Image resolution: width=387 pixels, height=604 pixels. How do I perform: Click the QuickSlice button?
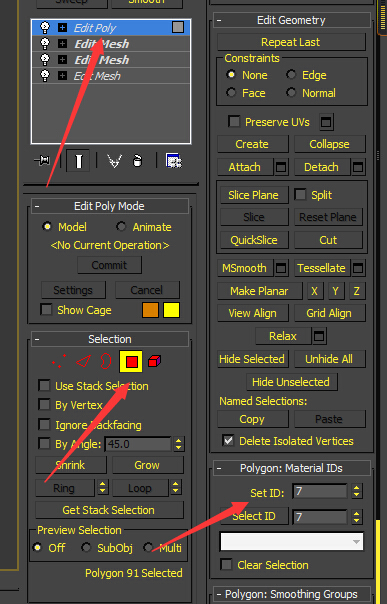tap(253, 240)
